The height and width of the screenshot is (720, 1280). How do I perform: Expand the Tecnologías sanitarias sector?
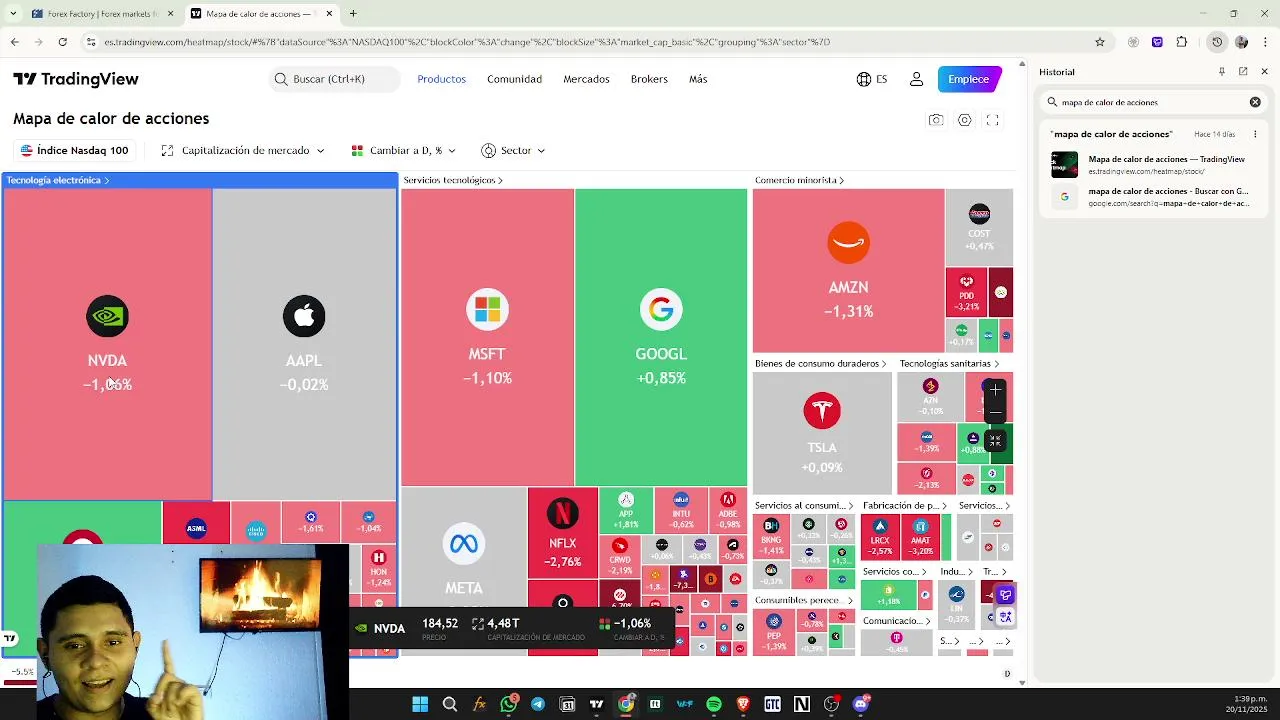click(949, 364)
